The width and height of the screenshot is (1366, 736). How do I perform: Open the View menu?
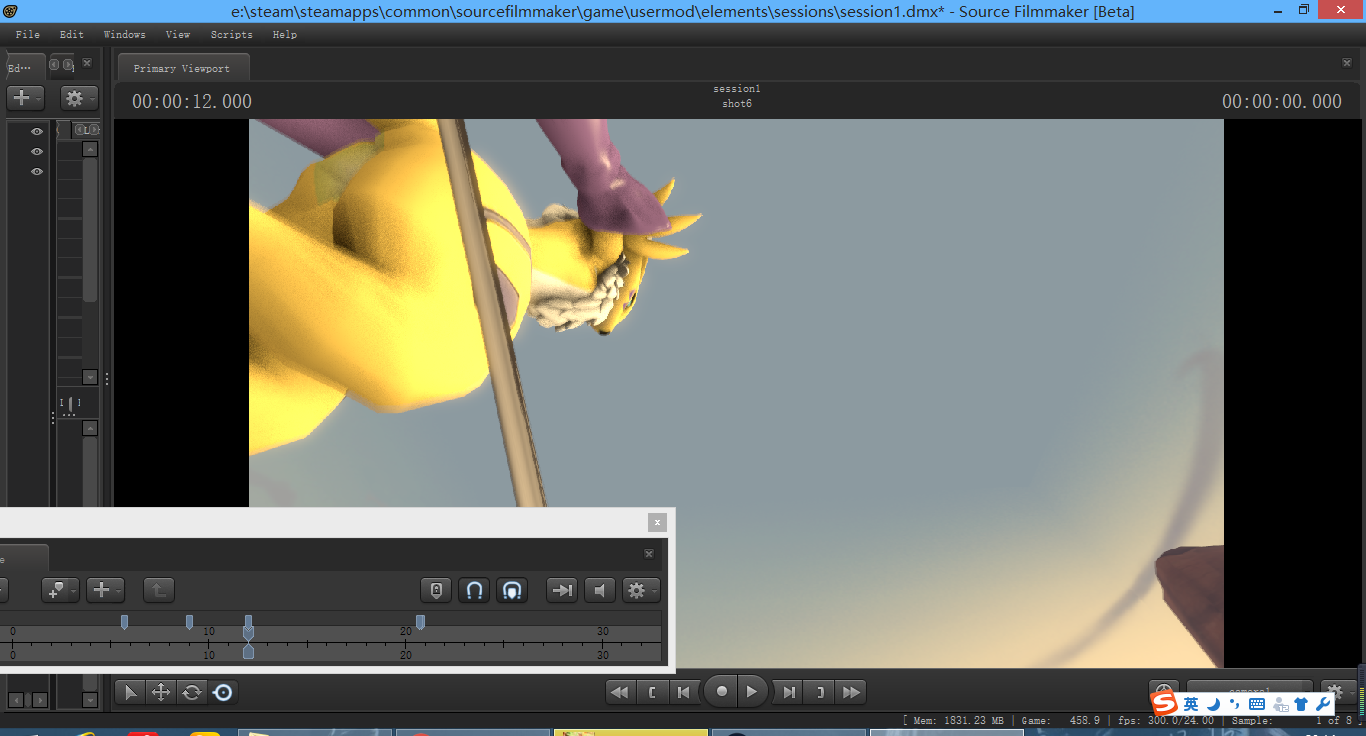(x=178, y=34)
